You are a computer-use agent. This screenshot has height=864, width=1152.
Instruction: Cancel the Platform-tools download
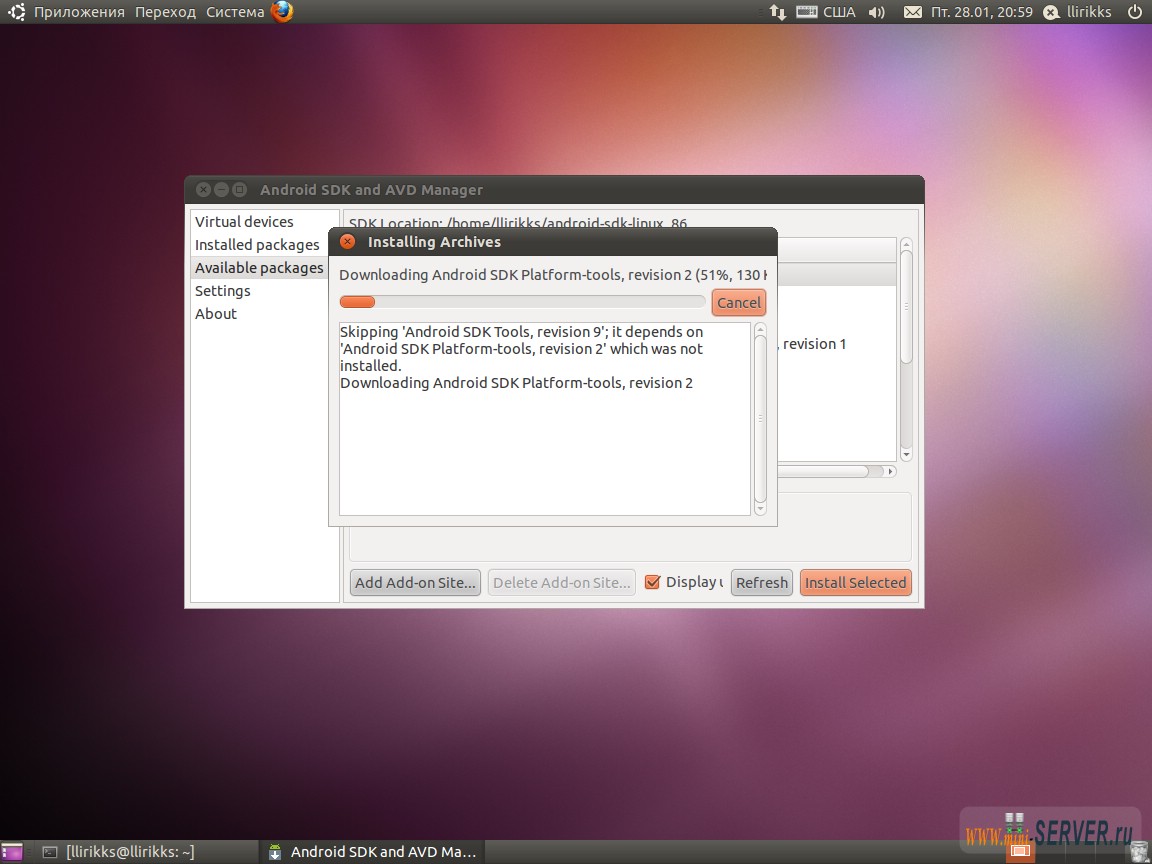point(738,302)
